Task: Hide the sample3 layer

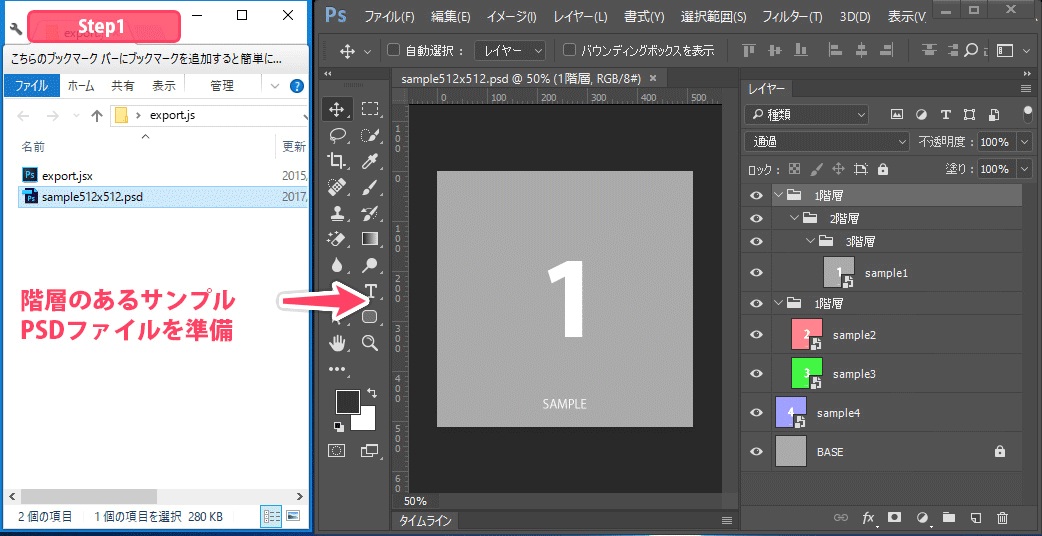Action: [x=756, y=374]
